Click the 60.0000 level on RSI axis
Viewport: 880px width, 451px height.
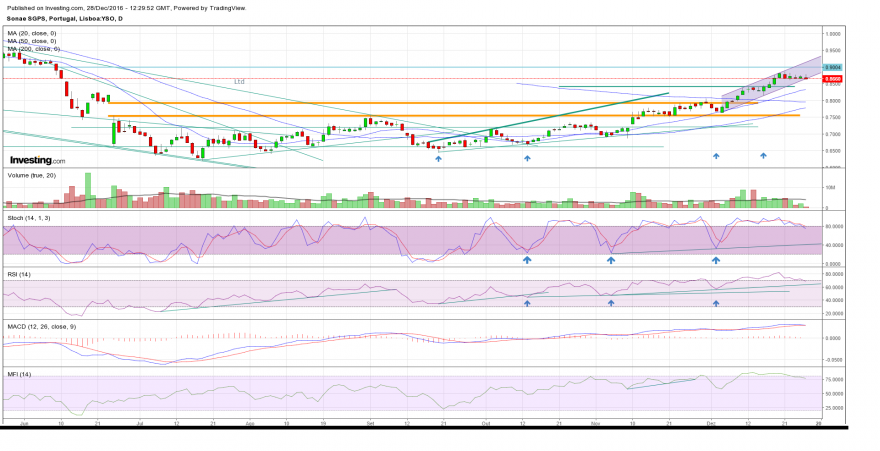(833, 287)
